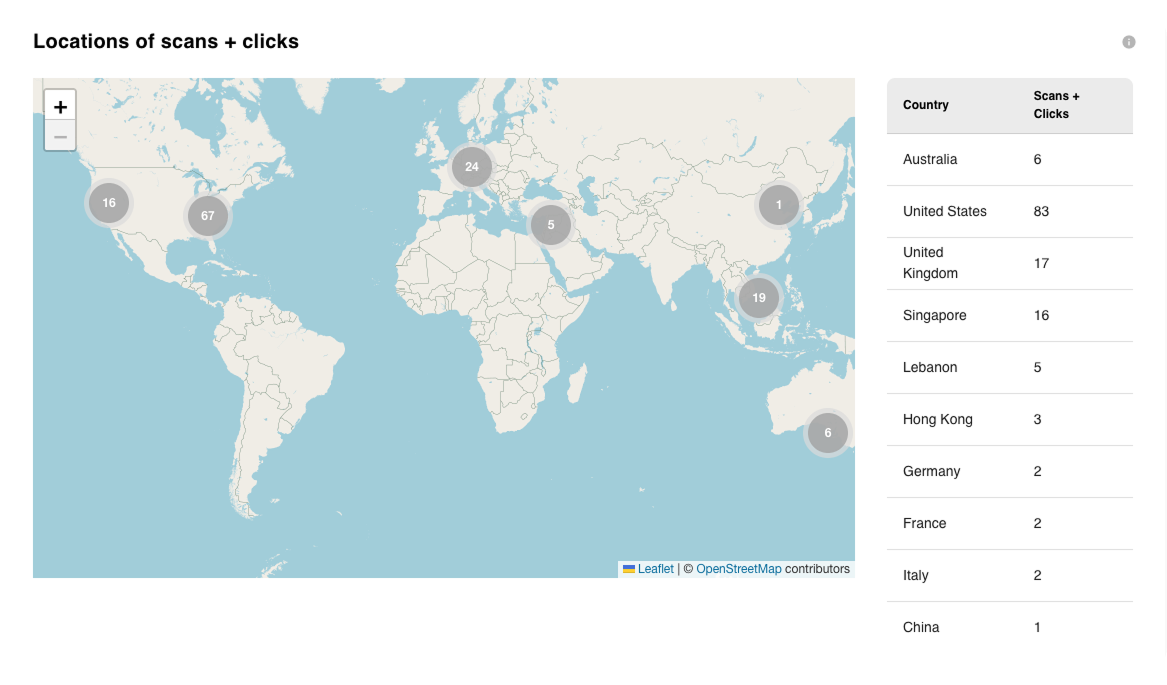
Task: Click the Country column header
Action: pyautogui.click(x=925, y=105)
